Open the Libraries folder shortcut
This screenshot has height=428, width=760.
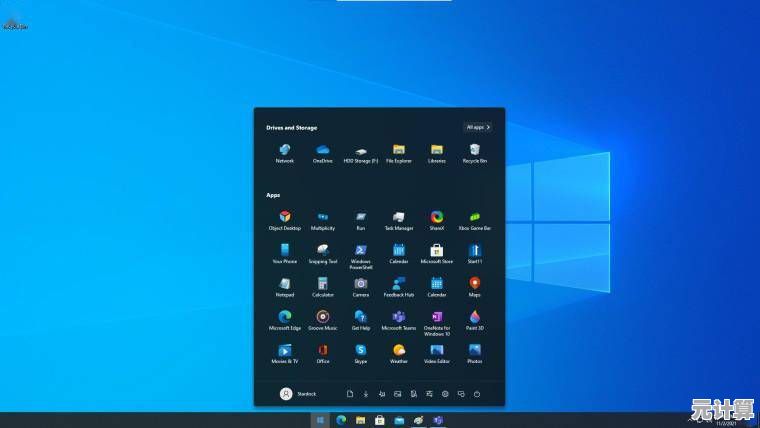point(437,154)
